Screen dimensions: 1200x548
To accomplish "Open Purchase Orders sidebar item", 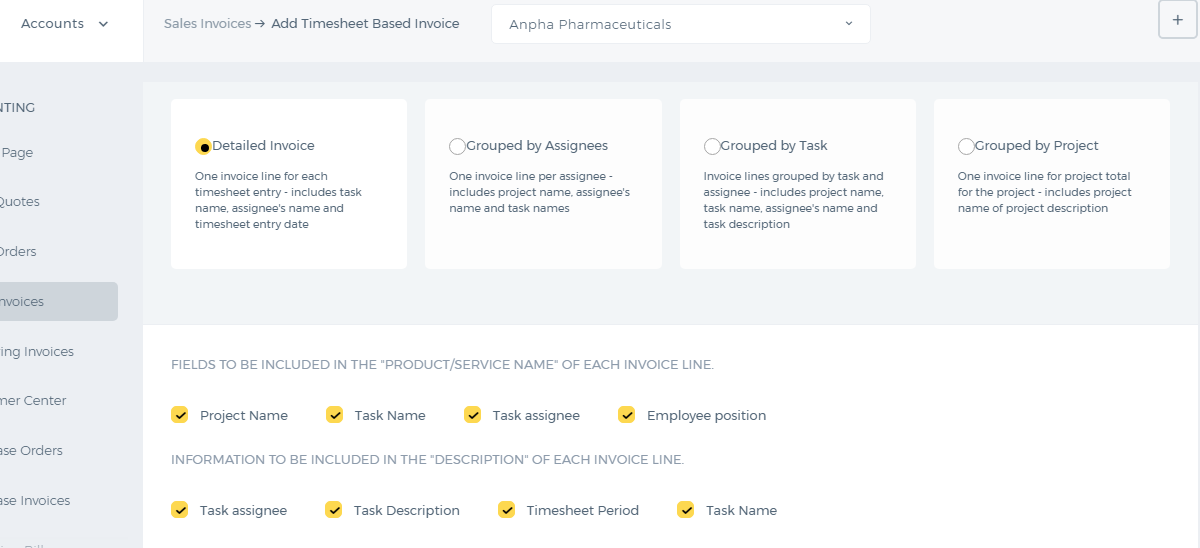I will [x=31, y=450].
